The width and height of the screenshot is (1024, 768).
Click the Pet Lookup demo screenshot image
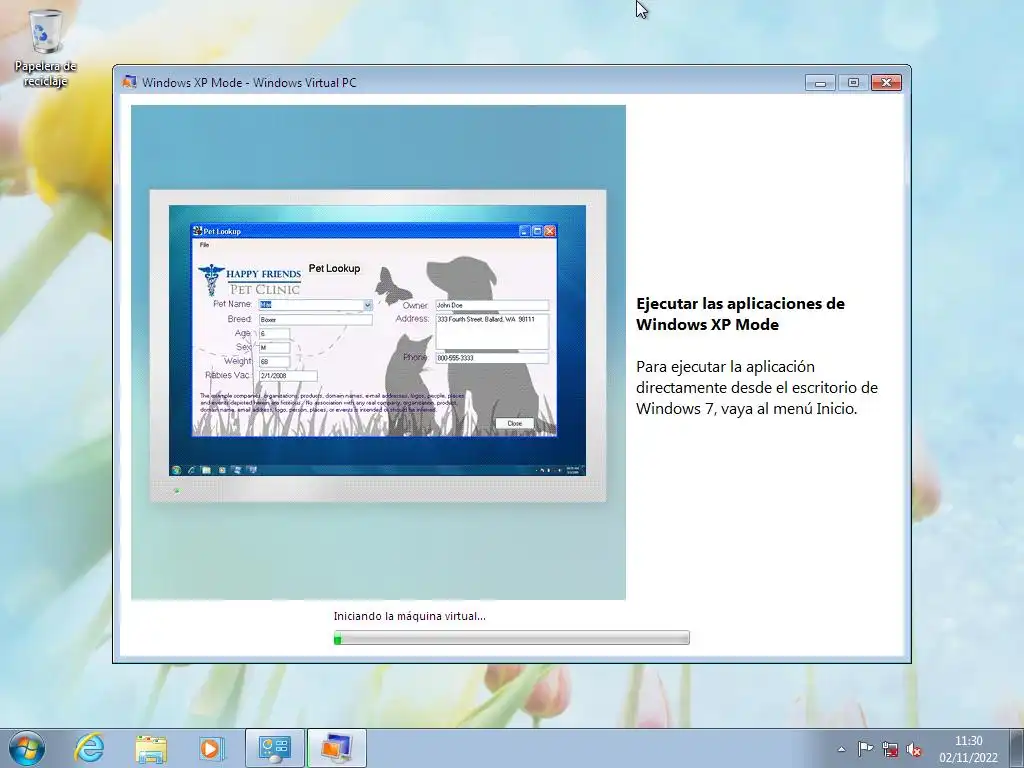tap(378, 353)
